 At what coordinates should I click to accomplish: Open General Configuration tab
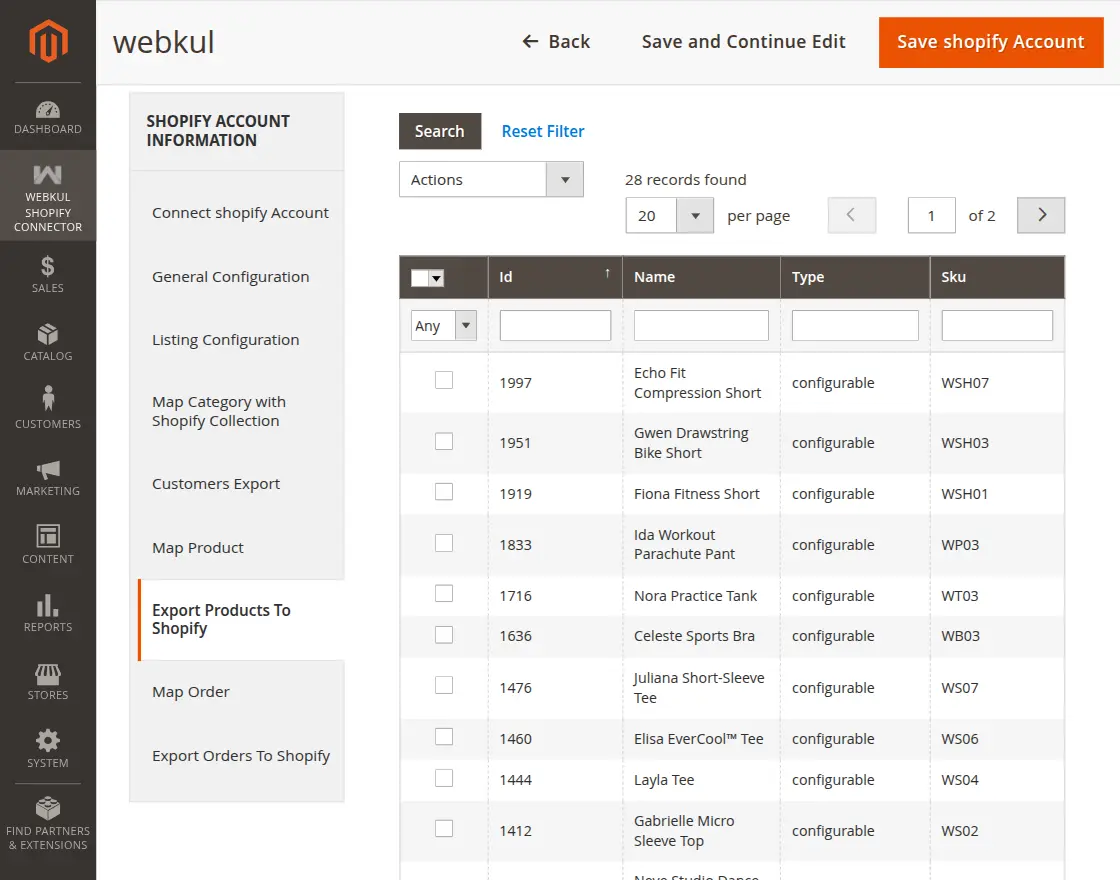[231, 277]
